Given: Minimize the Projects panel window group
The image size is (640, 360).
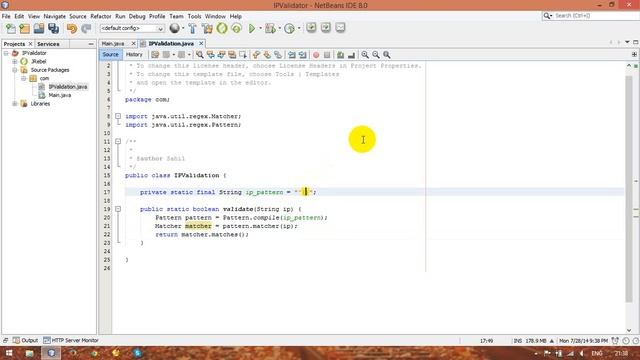Looking at the screenshot, I should click(91, 44).
